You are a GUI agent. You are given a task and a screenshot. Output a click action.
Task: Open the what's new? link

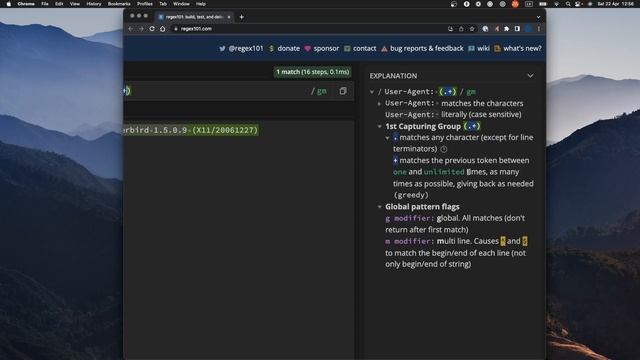518,48
